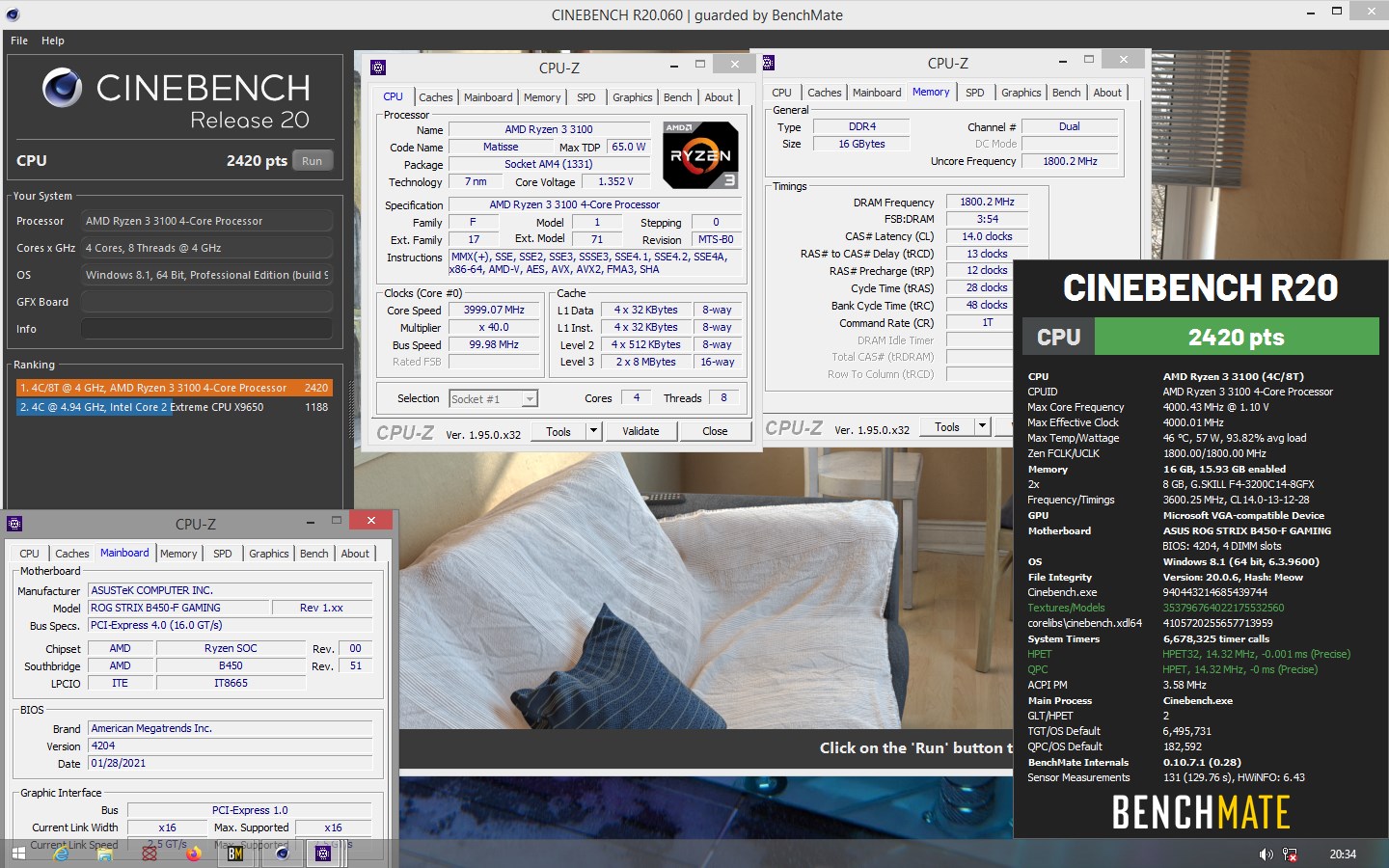Screen dimensions: 1389x868
Task: Select Bench tab in bottom-left CPU-Z window
Action: tap(314, 554)
